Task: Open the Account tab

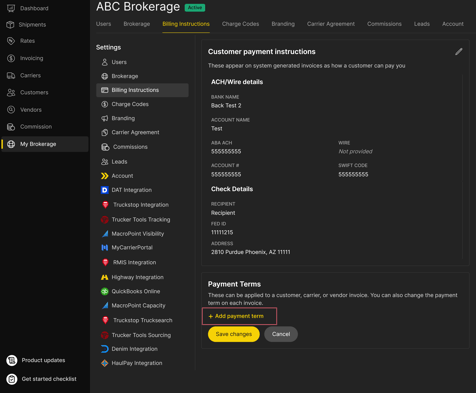Action: point(453,24)
